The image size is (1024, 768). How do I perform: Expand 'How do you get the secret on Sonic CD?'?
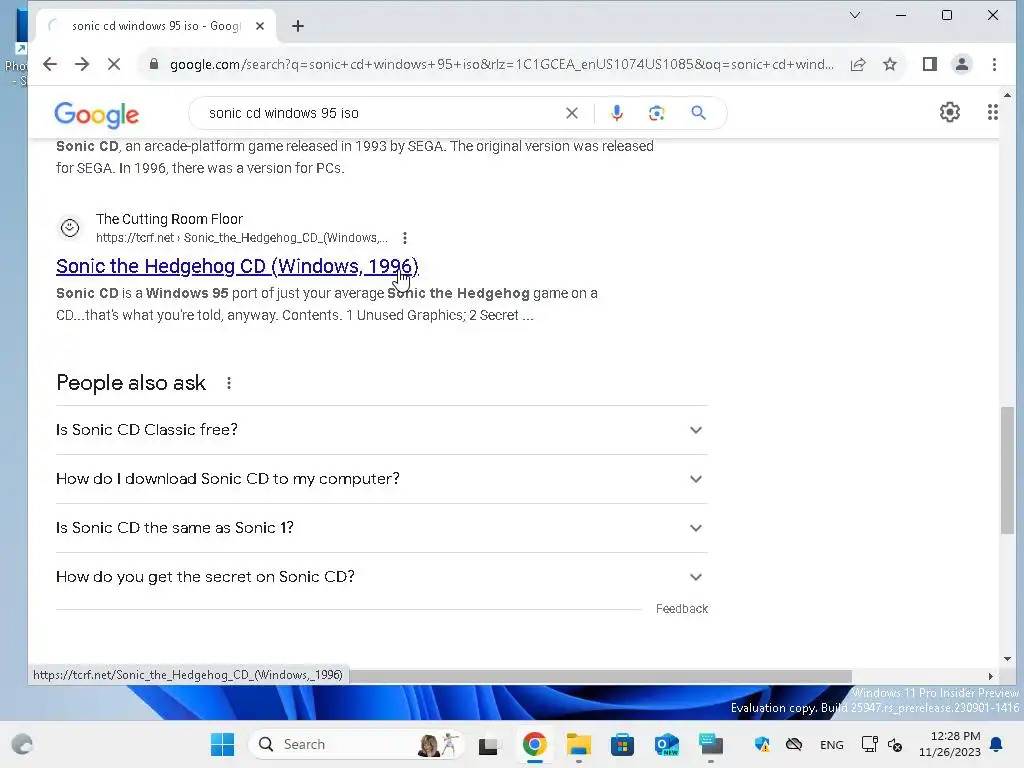click(x=381, y=577)
